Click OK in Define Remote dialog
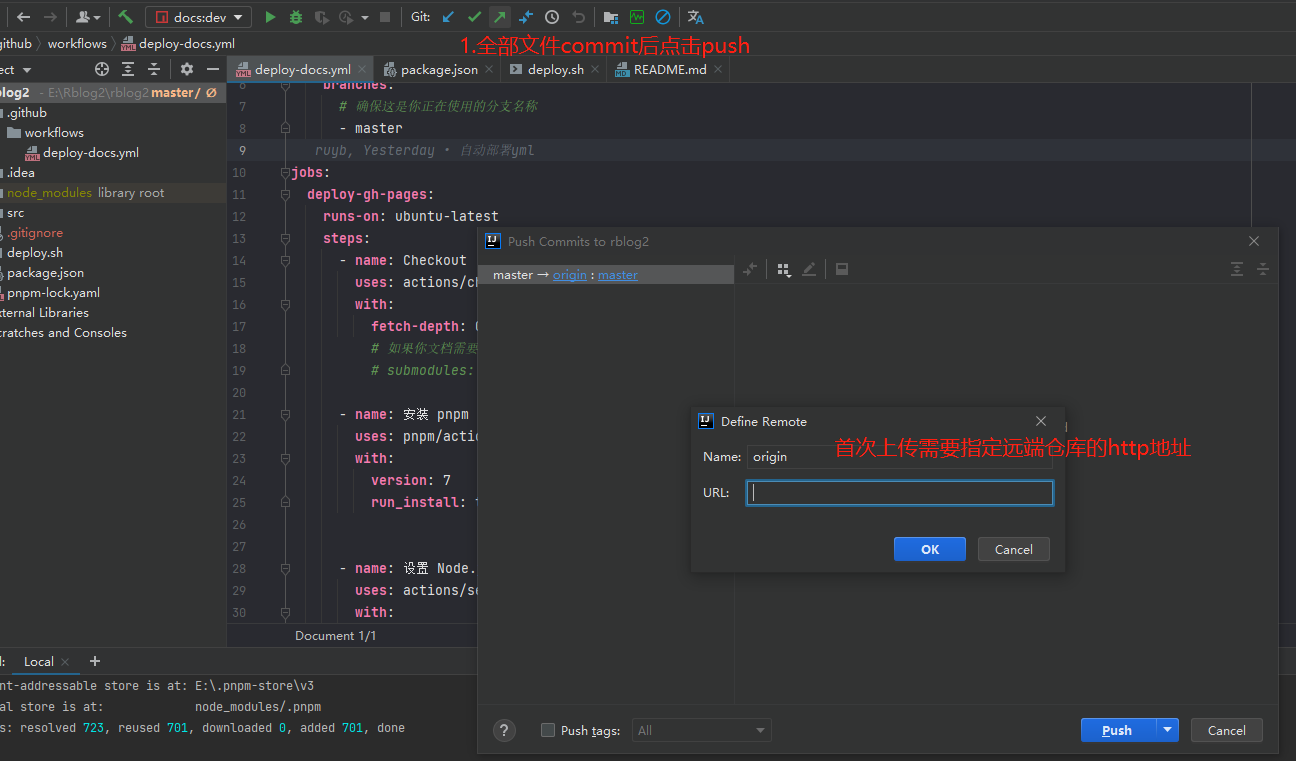 coord(930,549)
